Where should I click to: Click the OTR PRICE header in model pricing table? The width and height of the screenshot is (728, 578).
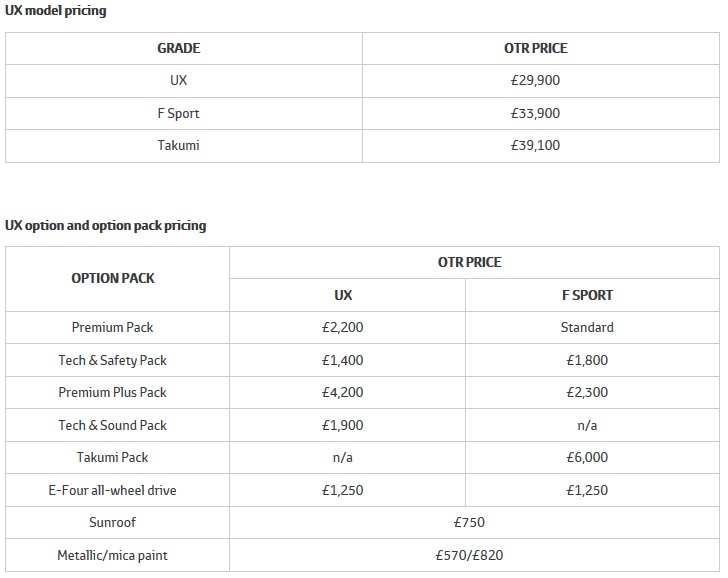(535, 48)
